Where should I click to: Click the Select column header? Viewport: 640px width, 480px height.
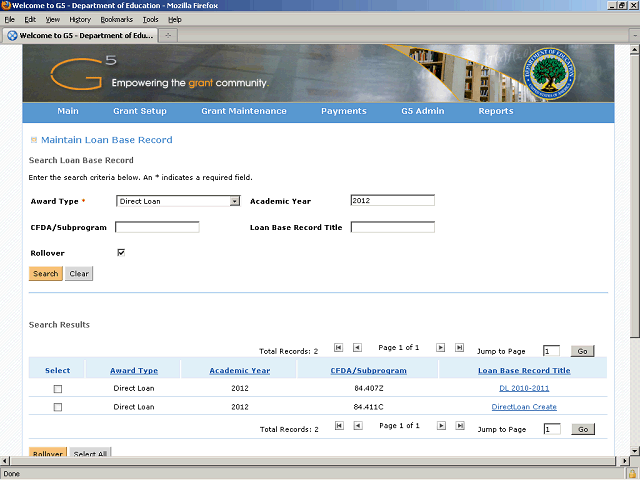point(58,371)
